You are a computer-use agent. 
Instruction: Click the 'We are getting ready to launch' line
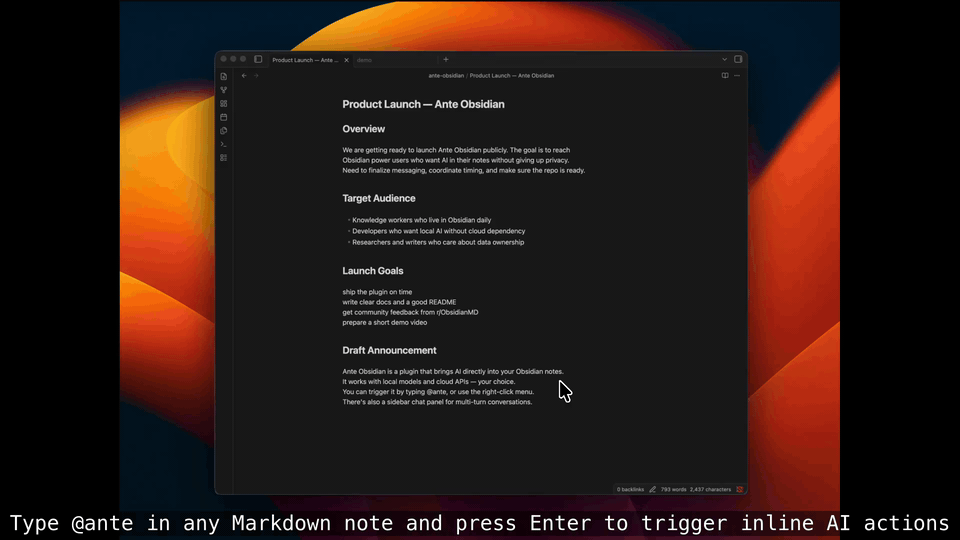click(456, 150)
